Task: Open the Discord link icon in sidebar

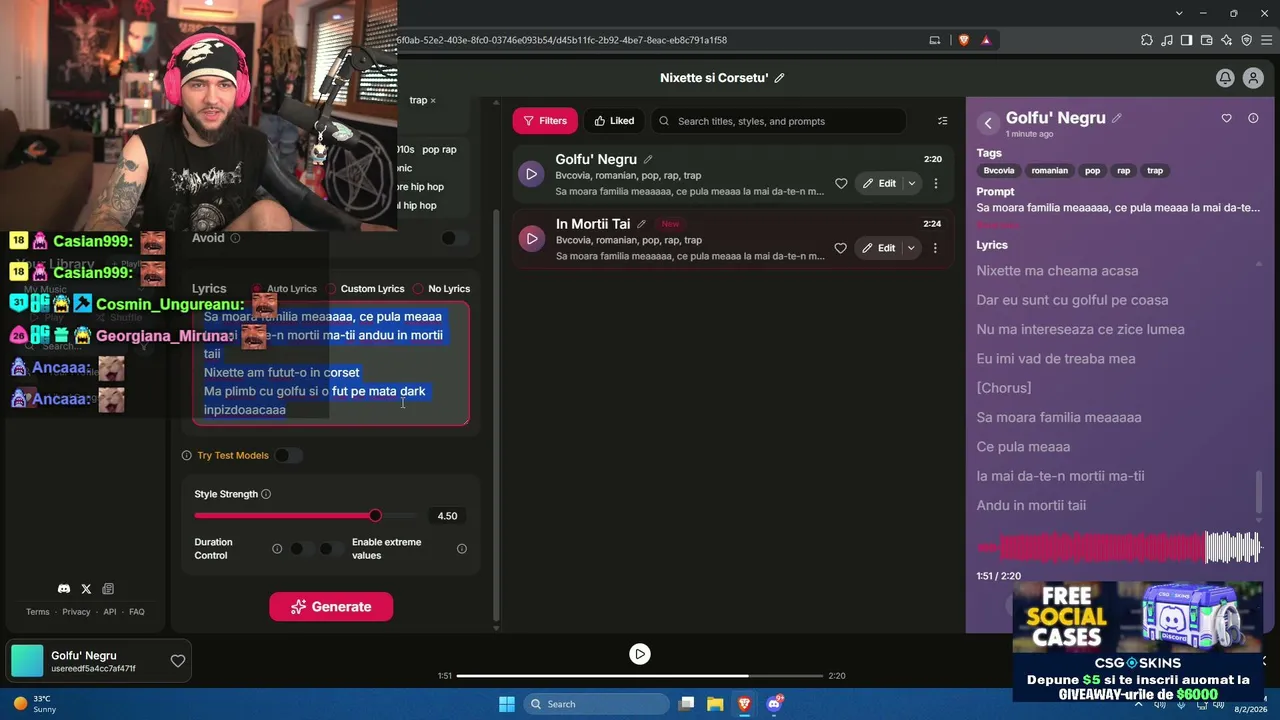Action: pos(64,589)
